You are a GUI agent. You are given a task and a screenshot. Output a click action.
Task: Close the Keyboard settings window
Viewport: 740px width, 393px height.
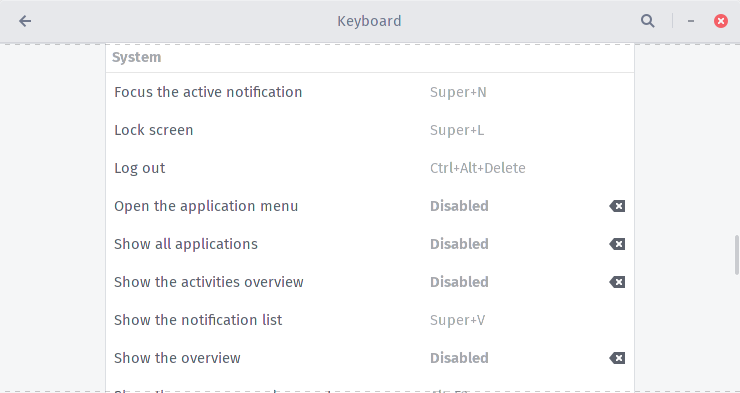click(721, 21)
